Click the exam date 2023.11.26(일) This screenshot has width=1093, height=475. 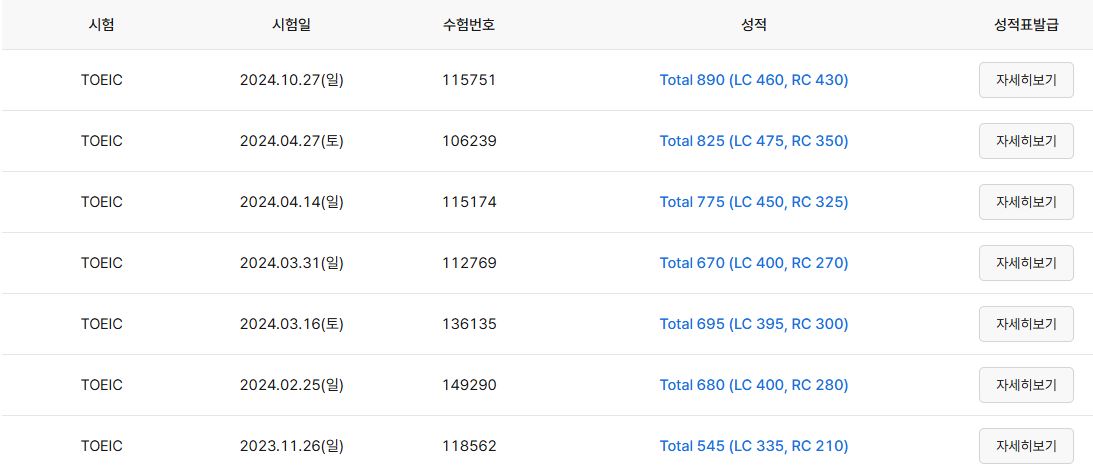click(x=291, y=446)
